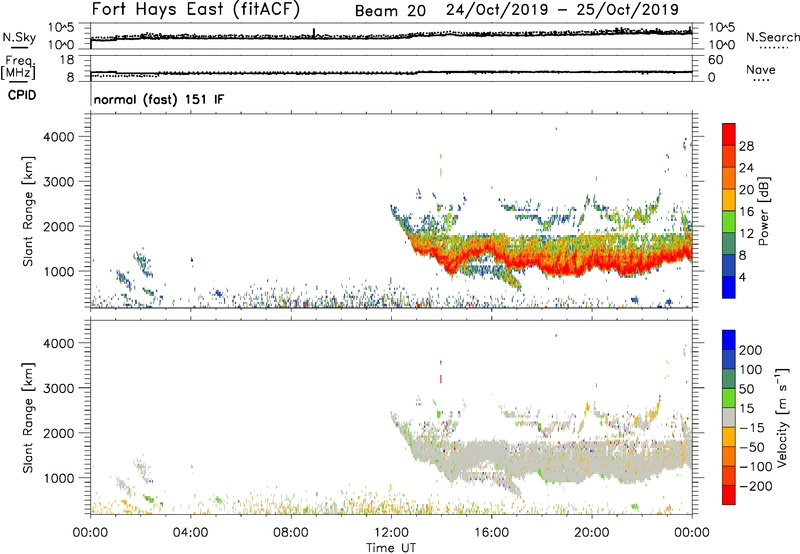This screenshot has height=554, width=800.
Task: Click the light green segment of the power colorbar
Action: 729,222
